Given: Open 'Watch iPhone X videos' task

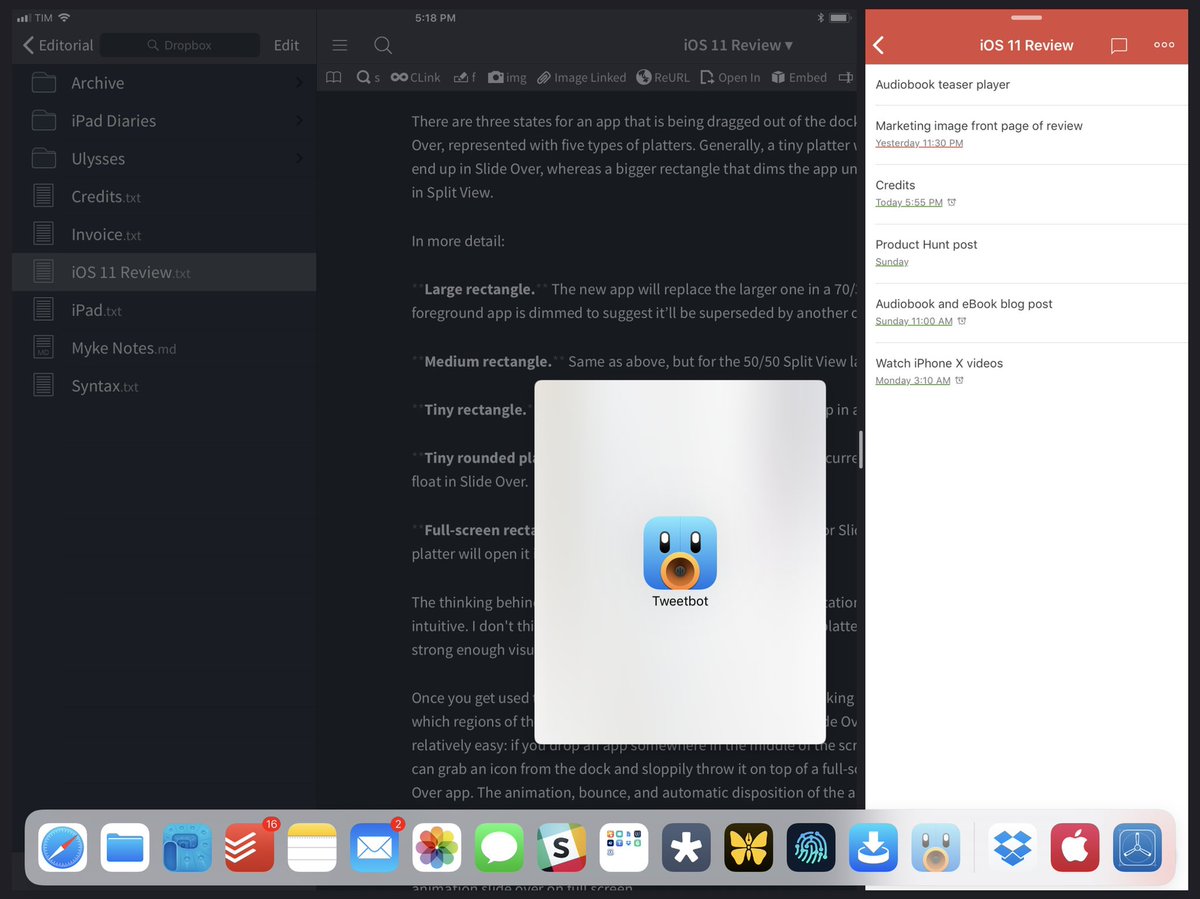Looking at the screenshot, I should (1027, 372).
